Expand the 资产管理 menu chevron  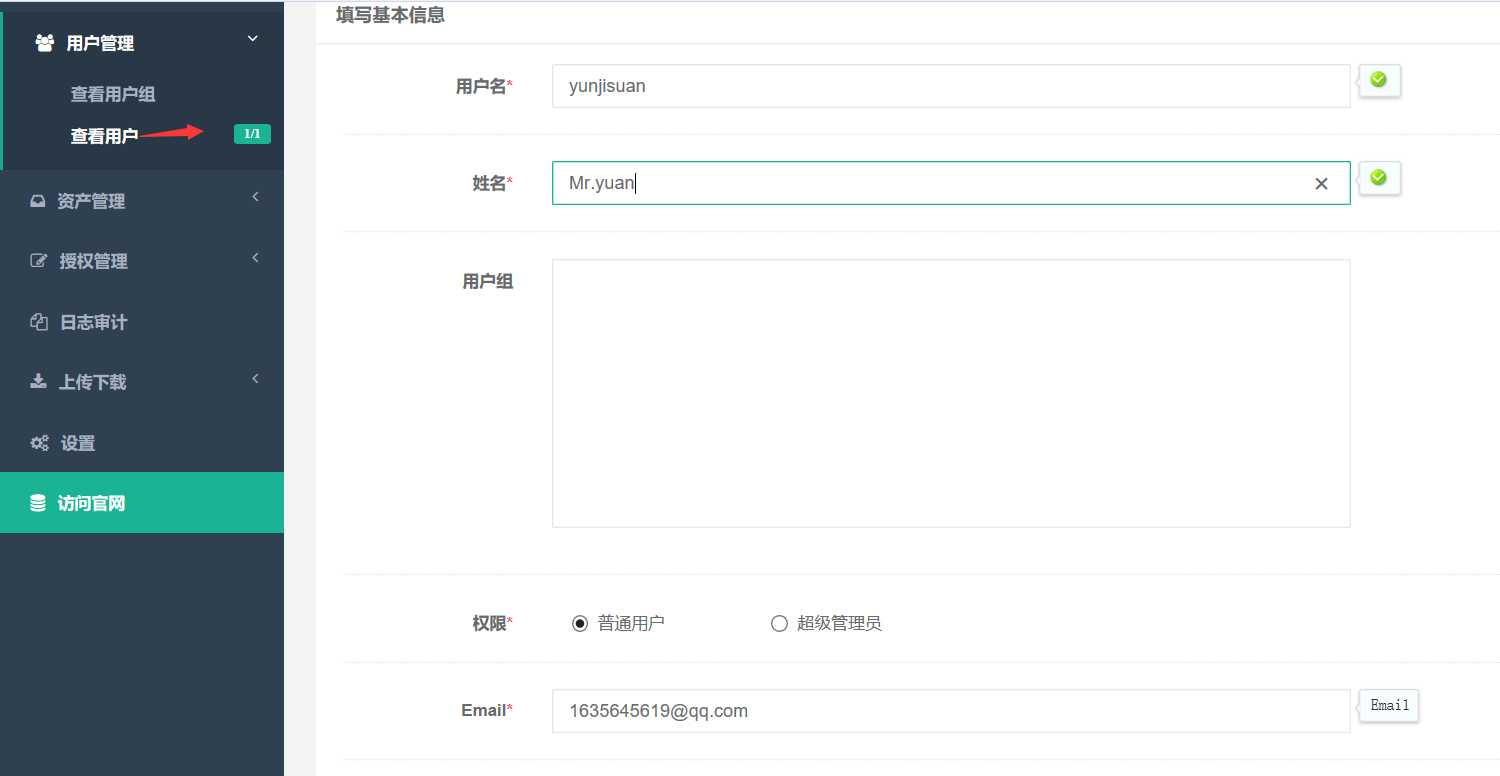click(255, 197)
